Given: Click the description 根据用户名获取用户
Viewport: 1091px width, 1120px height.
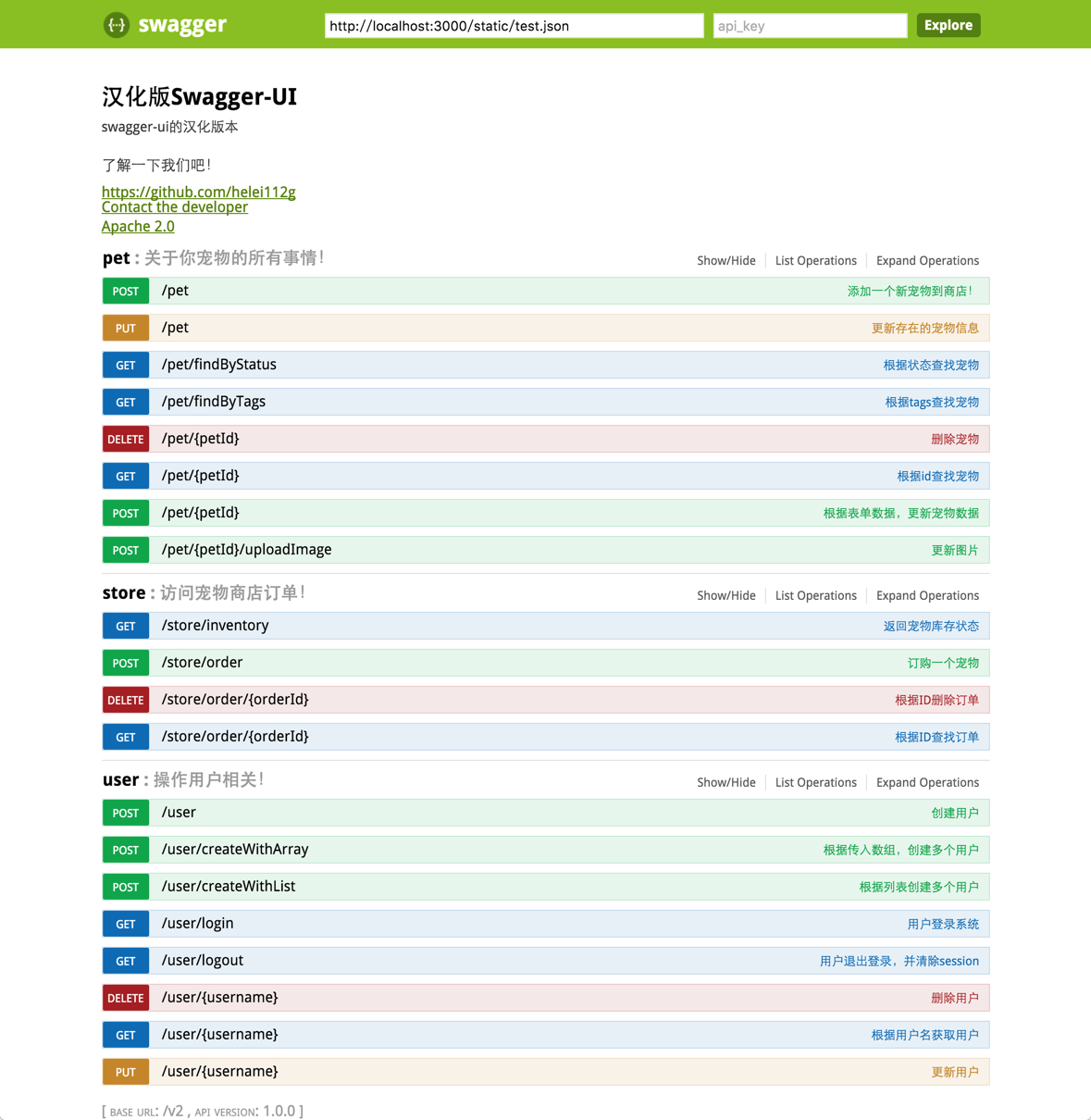Looking at the screenshot, I should click(x=925, y=1035).
